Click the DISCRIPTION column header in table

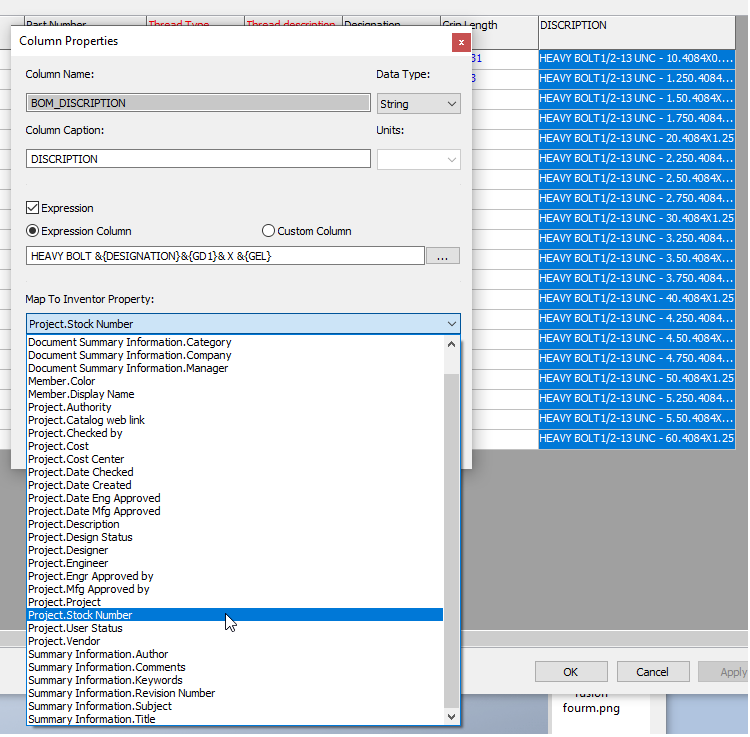coord(637,32)
